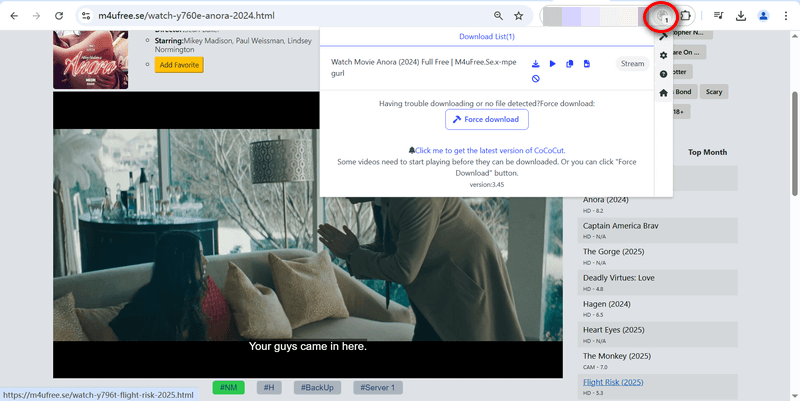The height and width of the screenshot is (401, 800).
Task: Open the CoCoCut extension icon
Action: point(662,17)
